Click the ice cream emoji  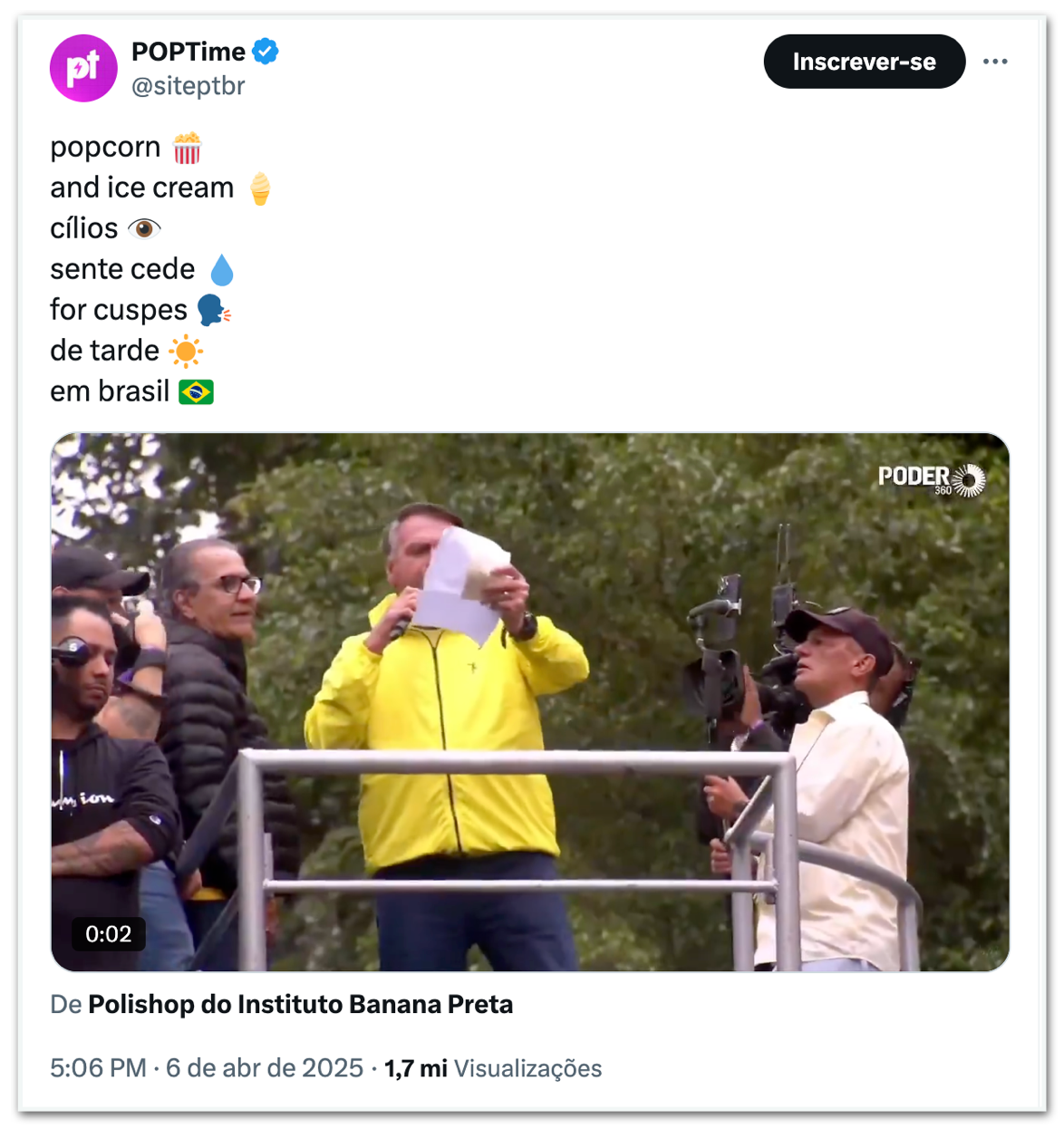pos(260,188)
